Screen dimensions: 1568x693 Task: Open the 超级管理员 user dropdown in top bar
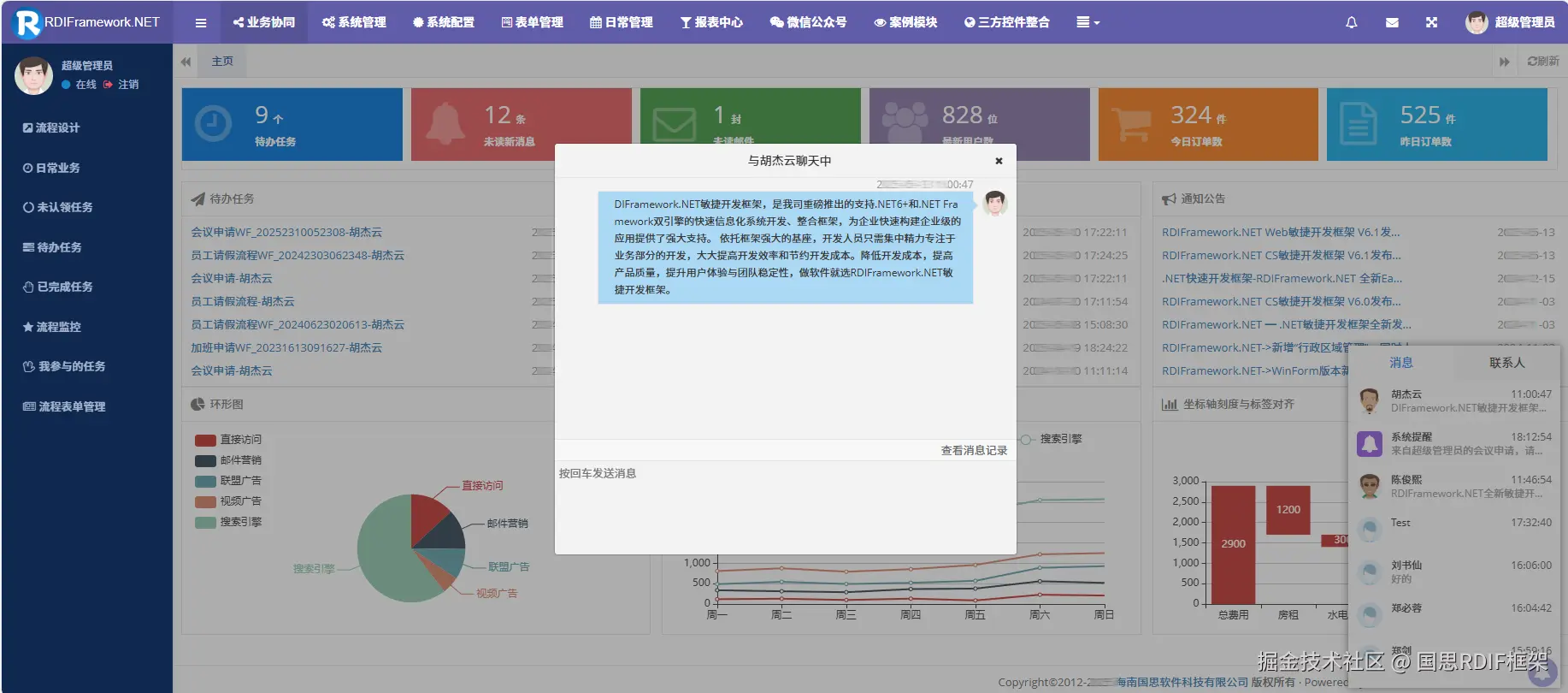tap(1510, 22)
